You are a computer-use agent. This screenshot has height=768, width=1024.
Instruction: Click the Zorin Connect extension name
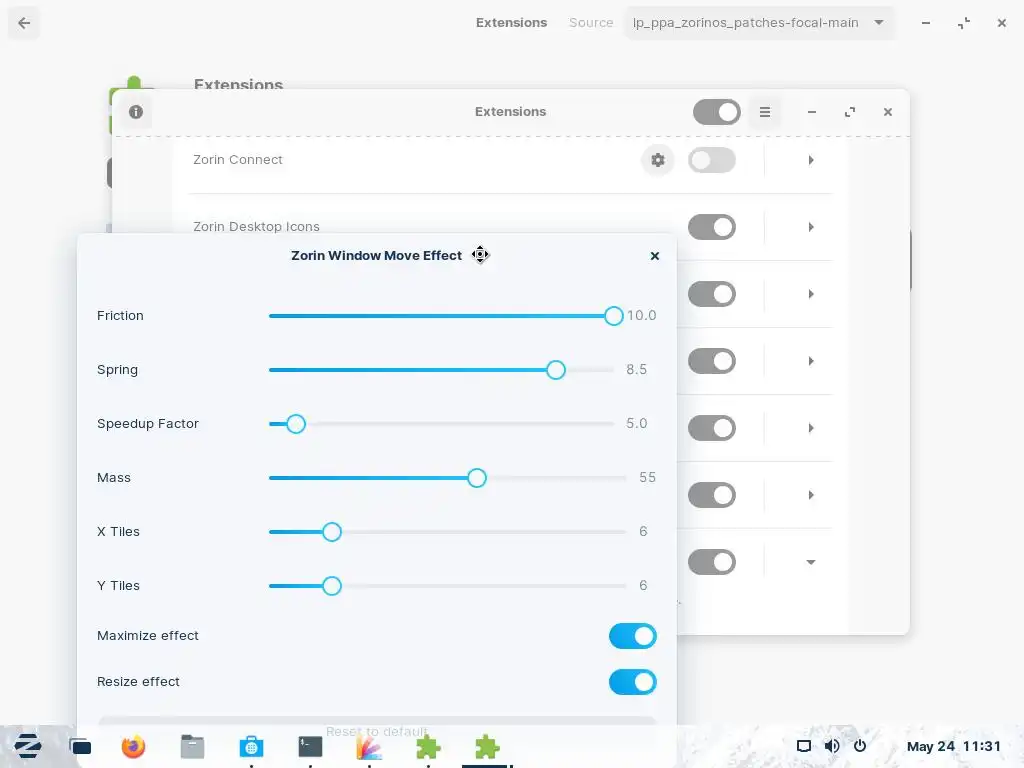coord(238,160)
